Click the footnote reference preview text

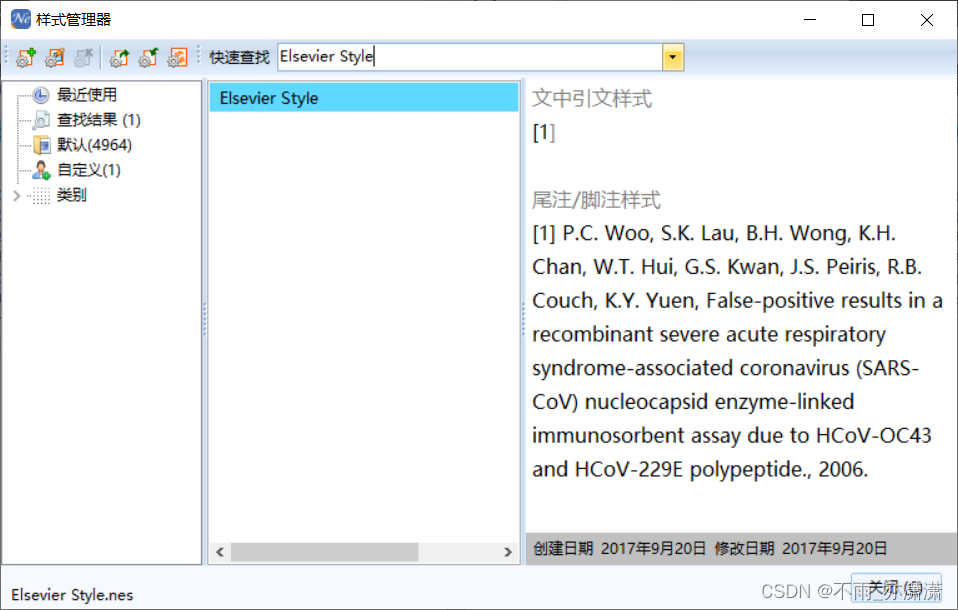click(737, 351)
